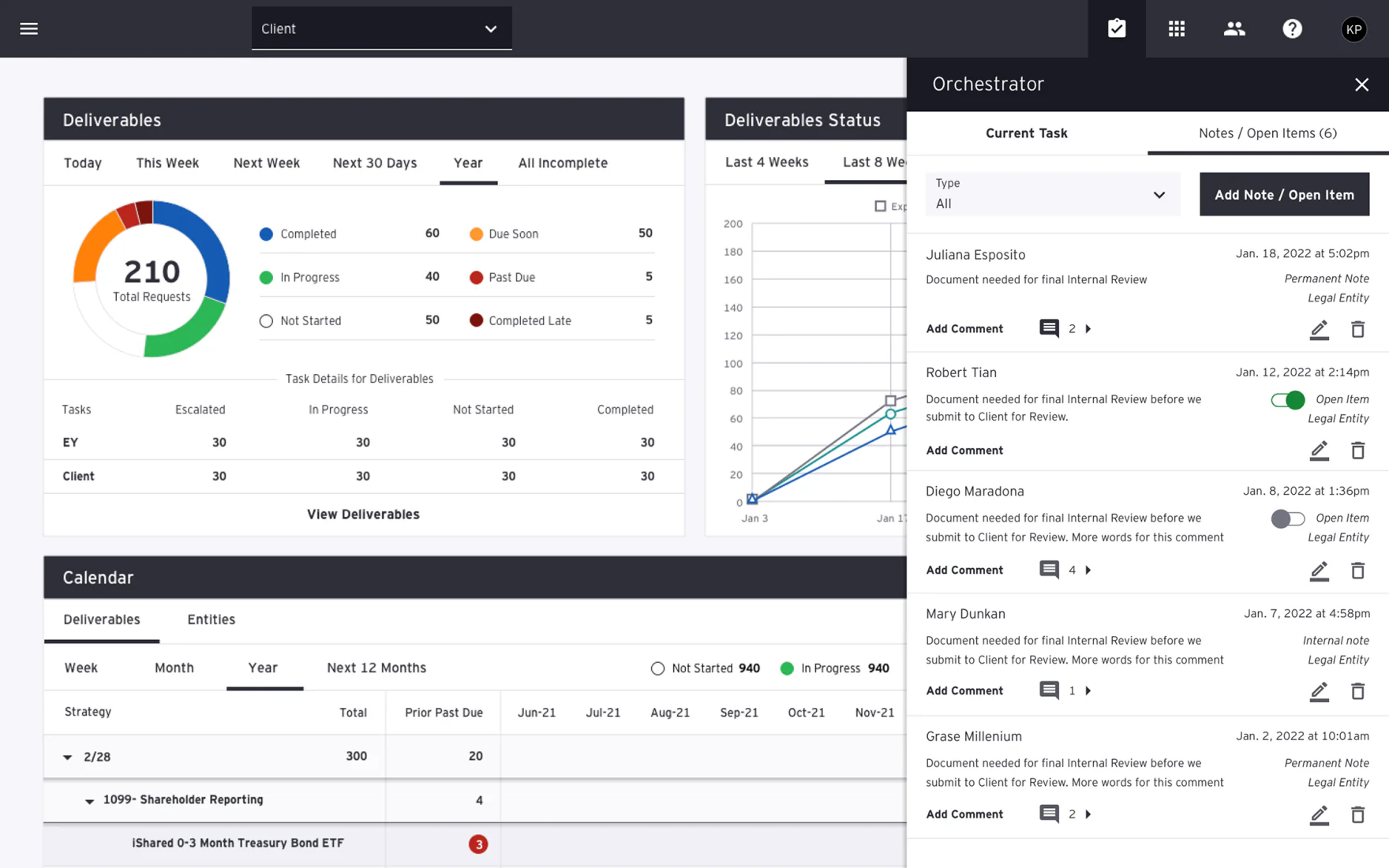The image size is (1389, 868).
Task: Edit Robert Tian's open item
Action: (x=1319, y=451)
